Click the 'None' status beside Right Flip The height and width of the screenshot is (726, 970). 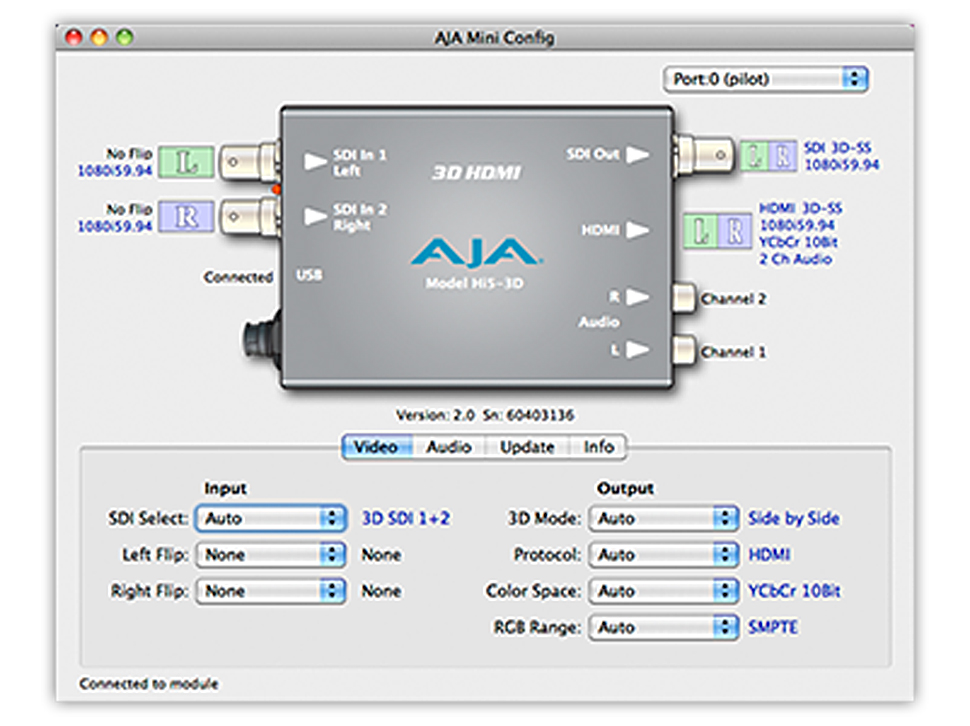click(x=381, y=591)
